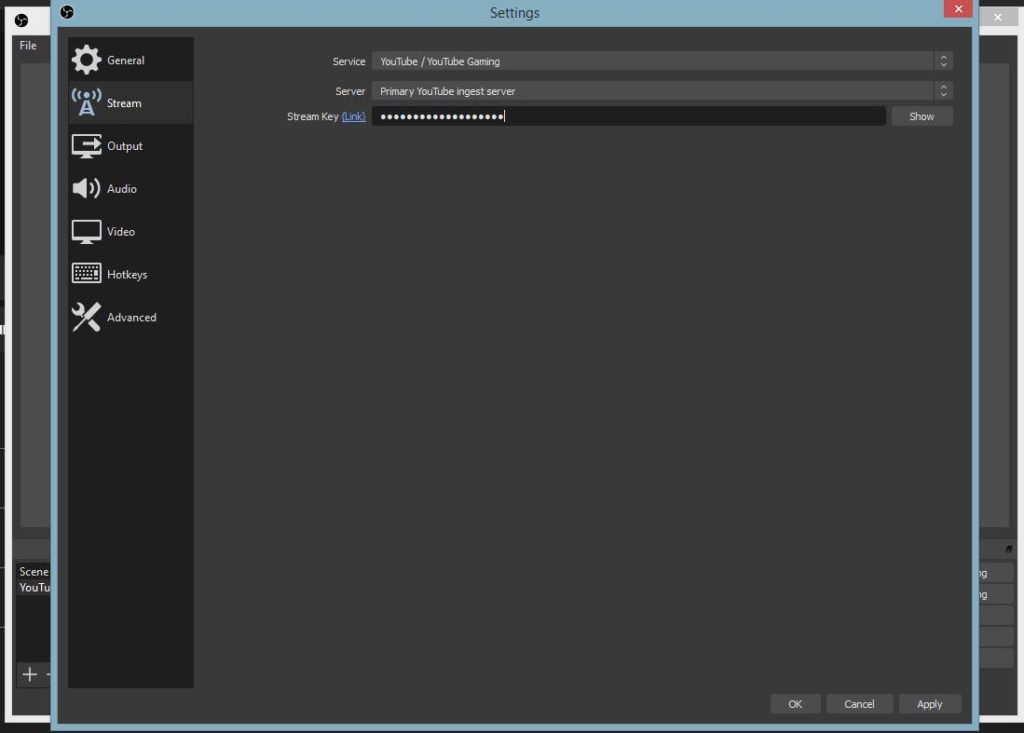Open the General settings gear icon
This screenshot has width=1024, height=733.
pos(86,60)
